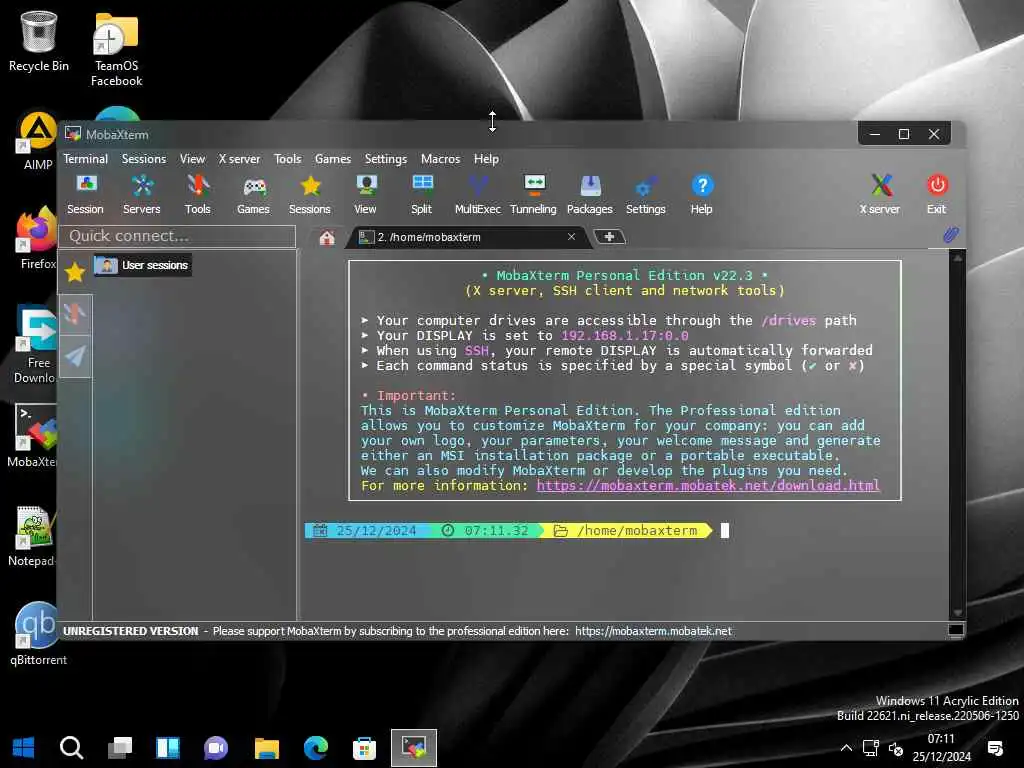Open taskbar Search magnifier

(72, 748)
